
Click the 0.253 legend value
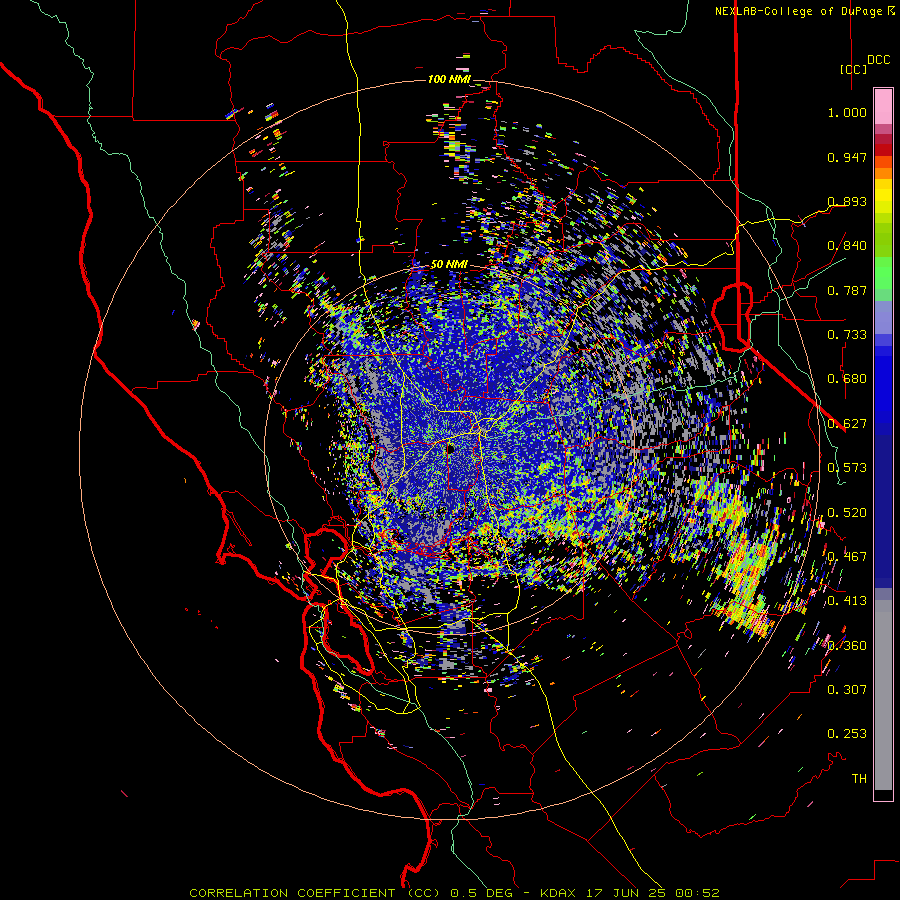coord(847,734)
